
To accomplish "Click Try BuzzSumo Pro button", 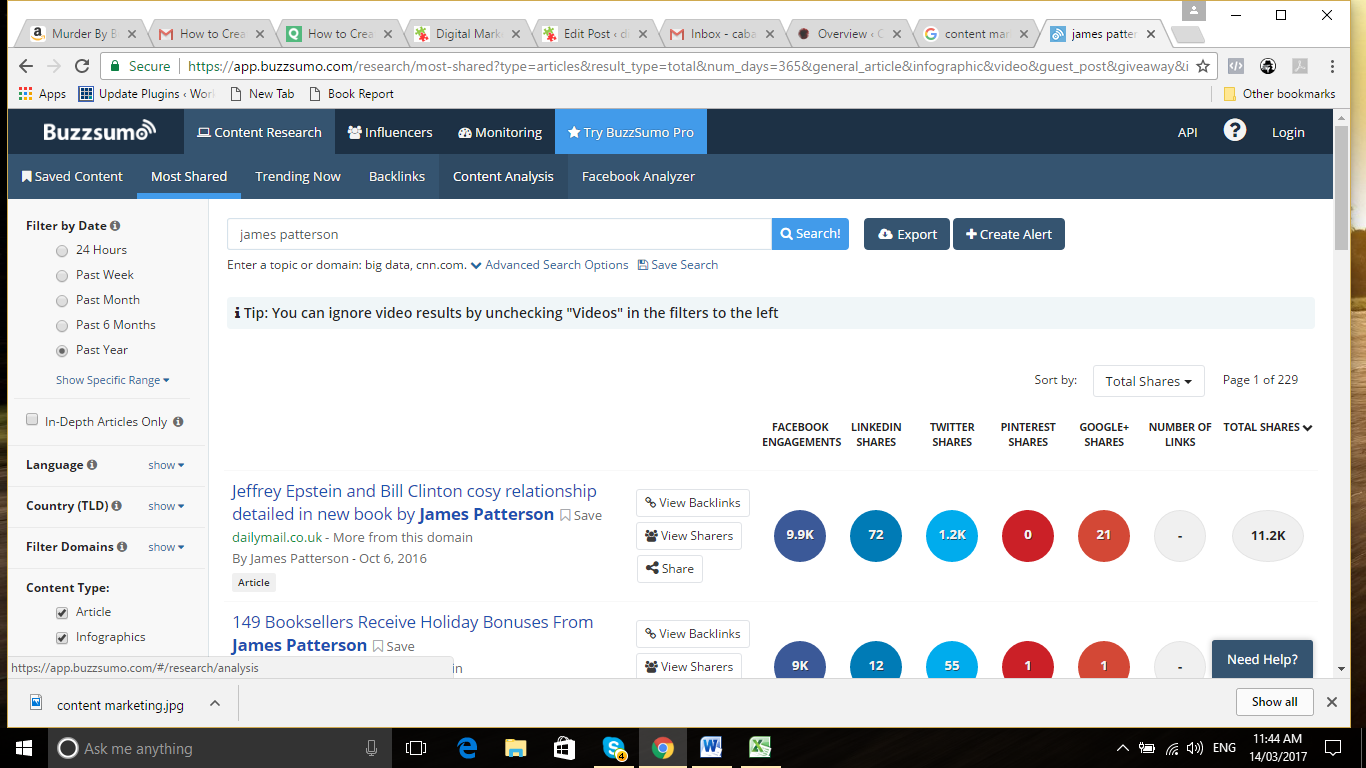I will tap(631, 132).
